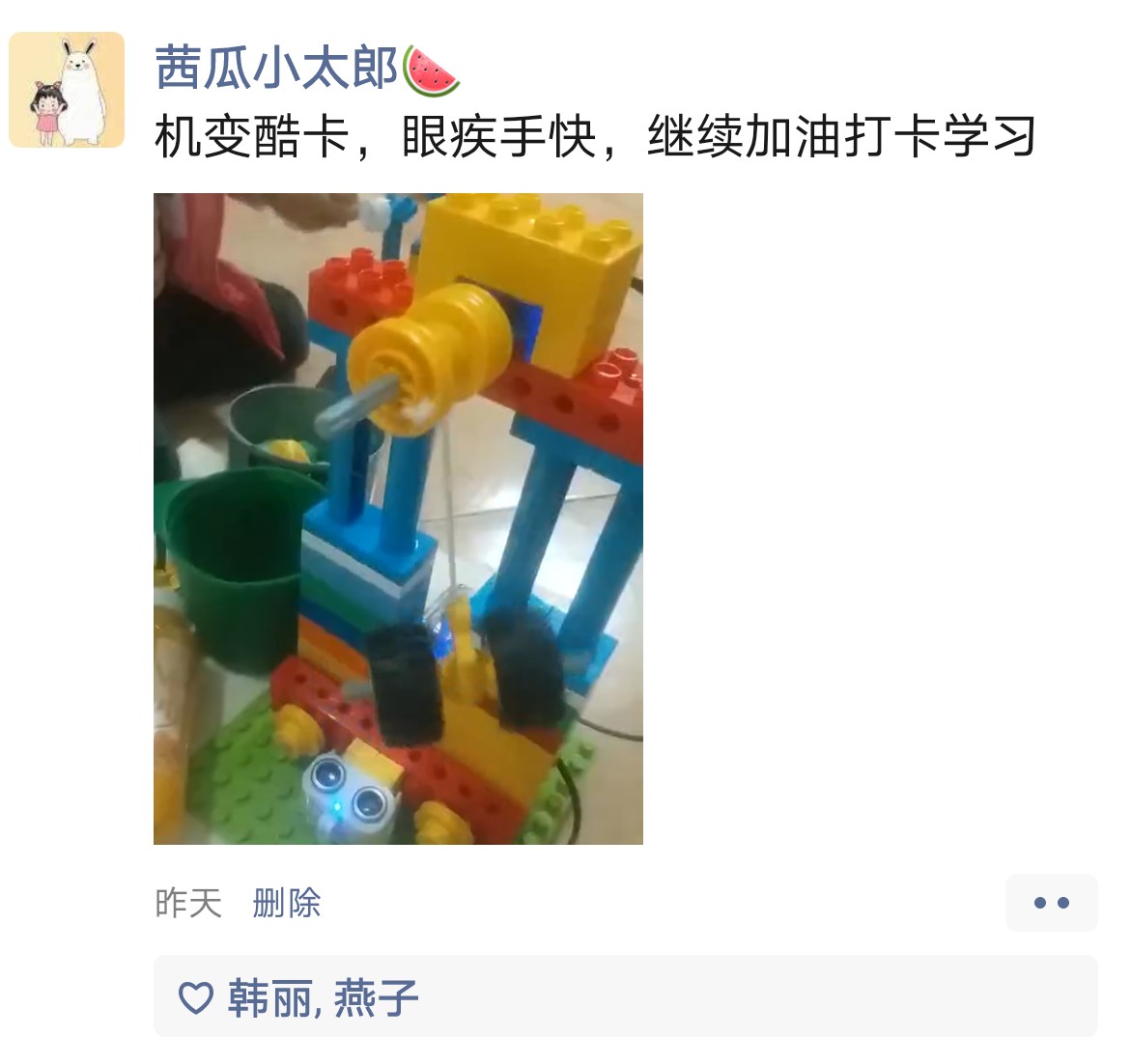Click 删除 to delete this post

point(286,903)
